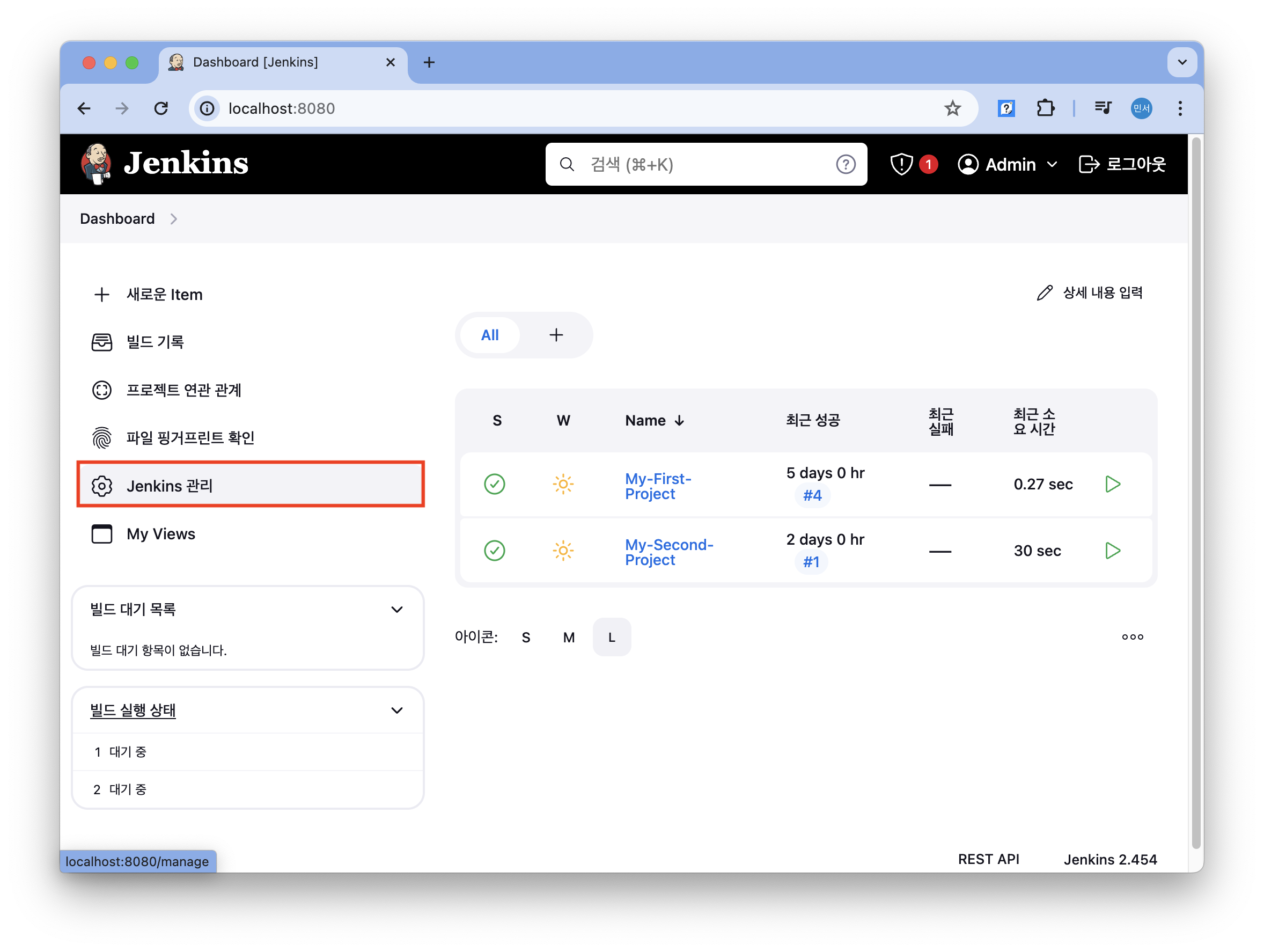Screen dimensions: 1264x952
Task: Add new view with plus tab
Action: tap(556, 335)
